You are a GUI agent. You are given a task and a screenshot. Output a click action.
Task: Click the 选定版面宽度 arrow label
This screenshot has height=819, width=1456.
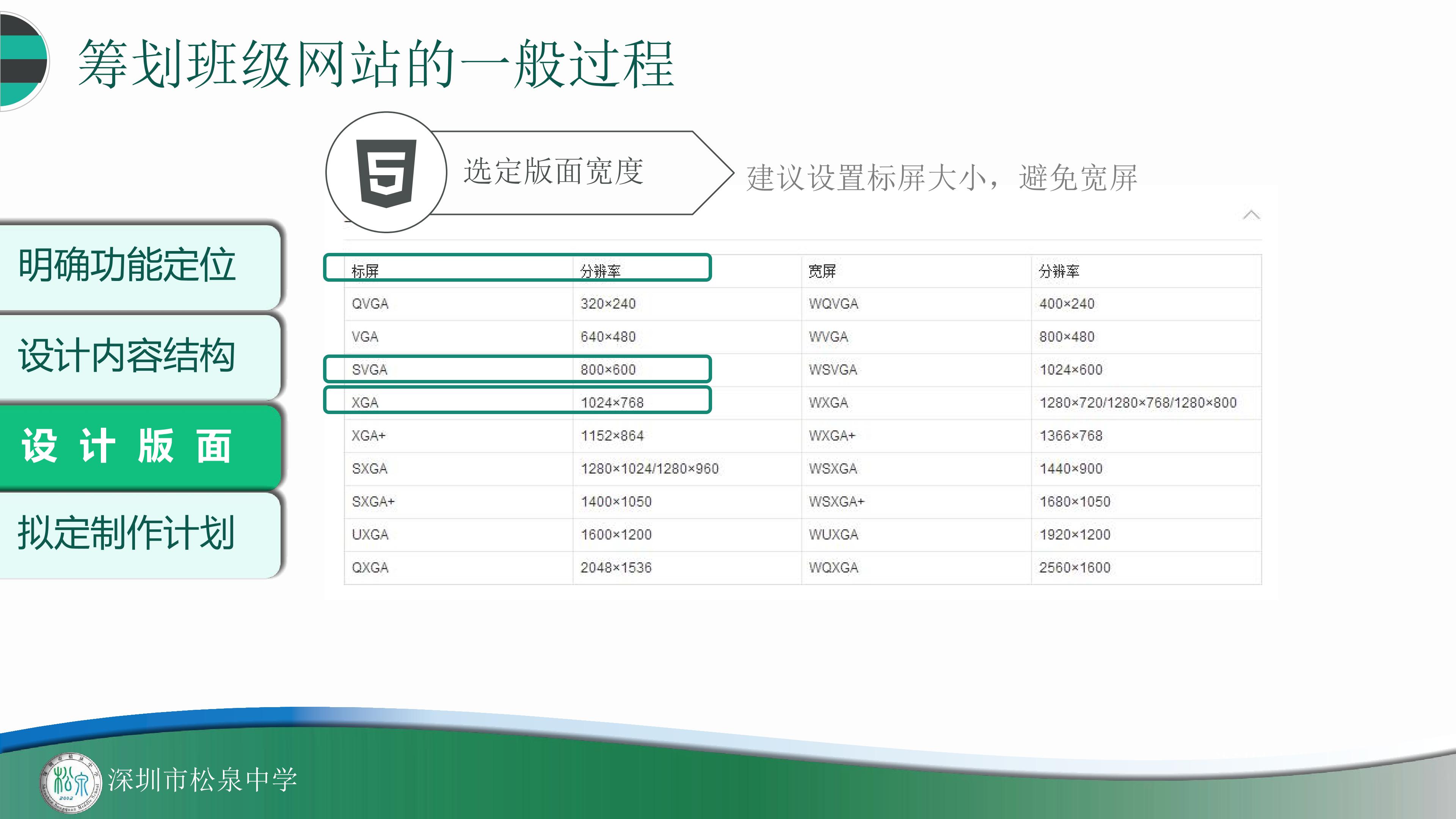pyautogui.click(x=553, y=172)
